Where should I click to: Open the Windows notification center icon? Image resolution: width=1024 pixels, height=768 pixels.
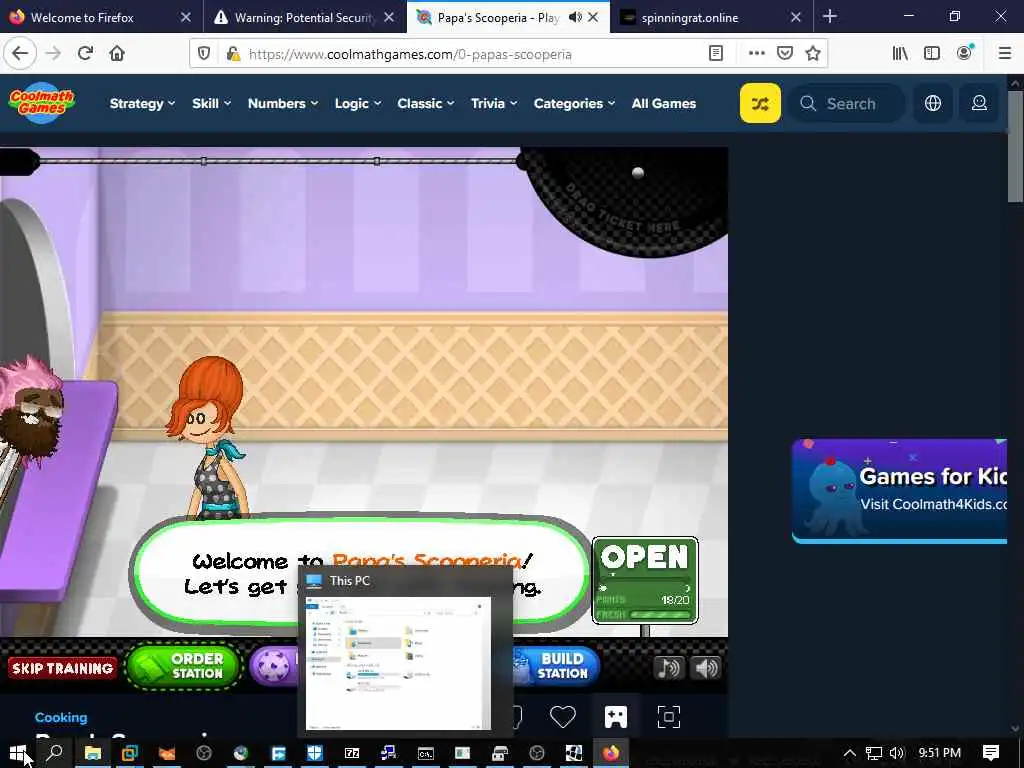(x=991, y=753)
